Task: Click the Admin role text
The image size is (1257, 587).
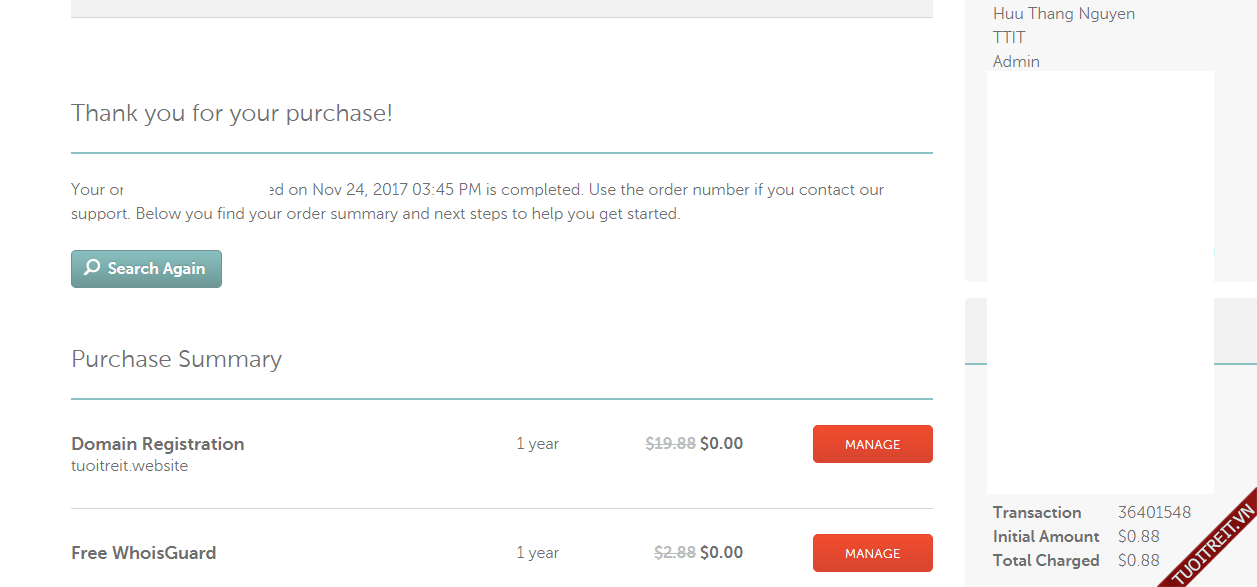Action: 1016,62
